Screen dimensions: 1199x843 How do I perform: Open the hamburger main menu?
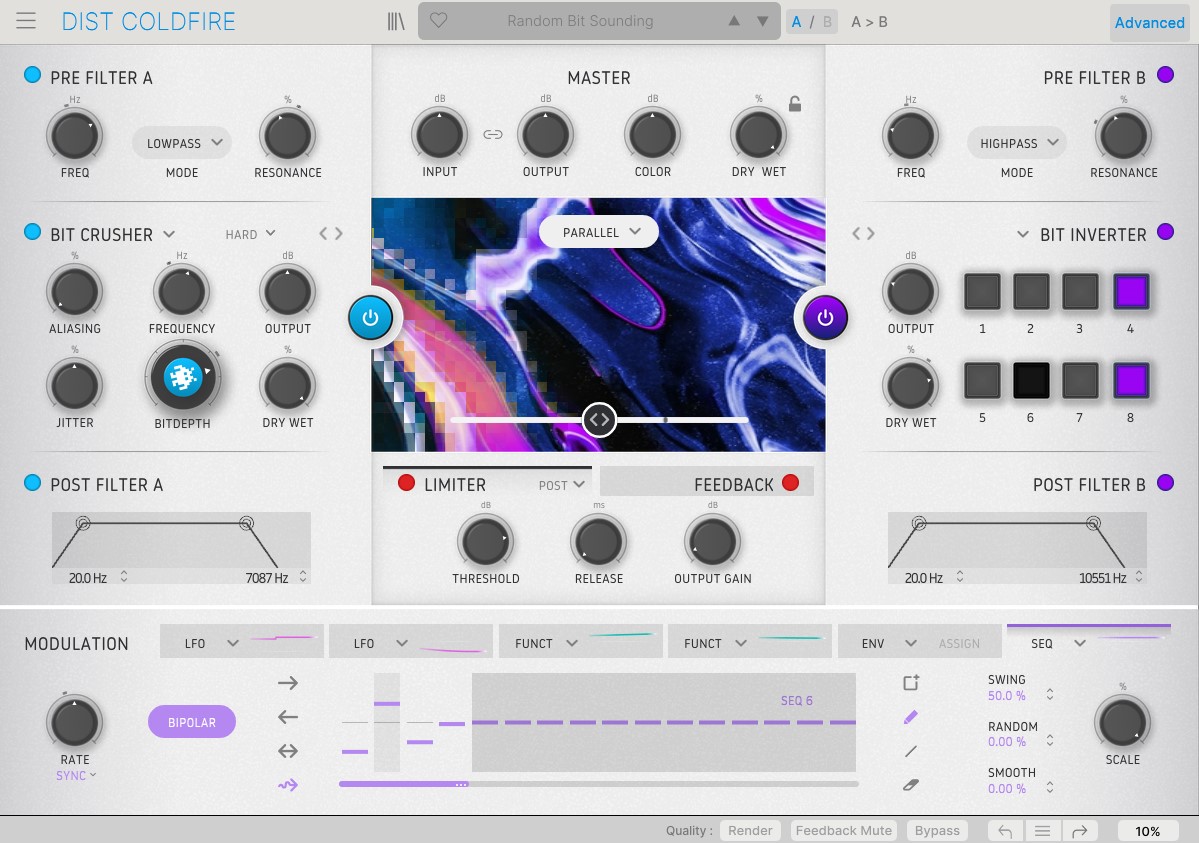pos(26,21)
